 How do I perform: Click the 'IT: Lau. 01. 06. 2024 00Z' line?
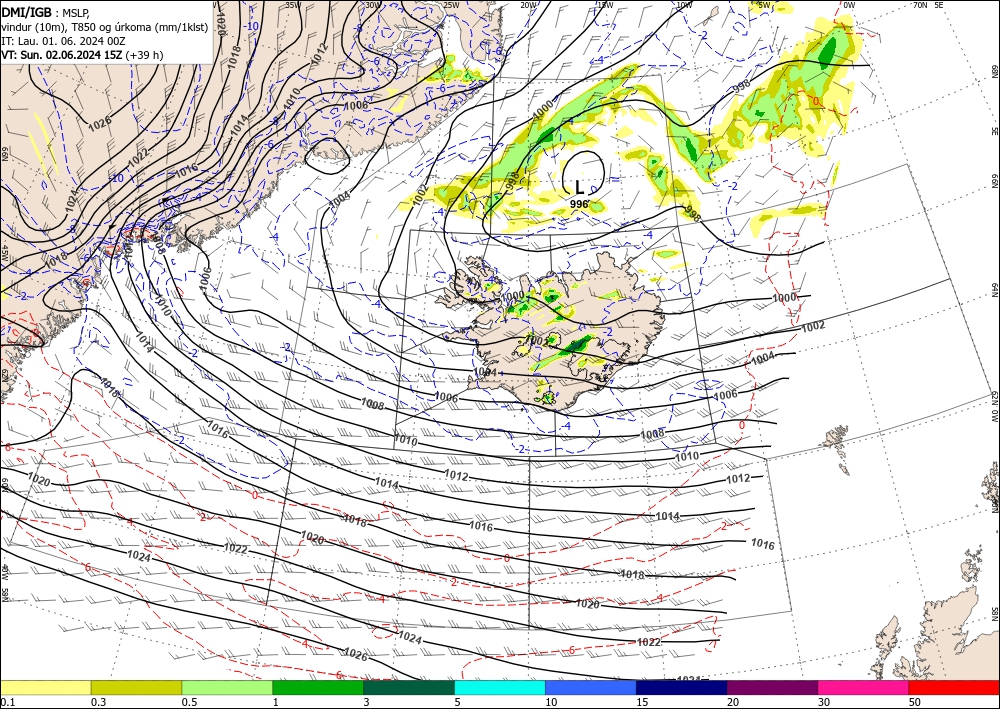tap(63, 41)
